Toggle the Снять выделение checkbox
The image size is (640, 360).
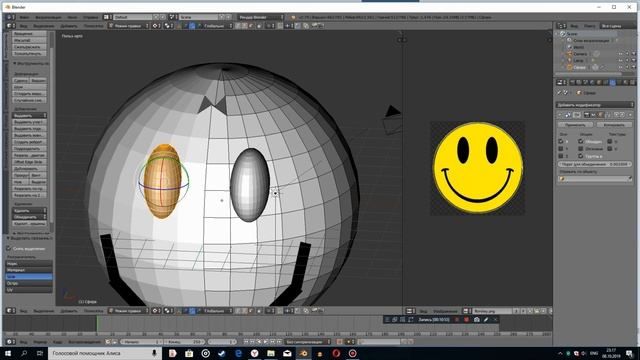[8, 248]
